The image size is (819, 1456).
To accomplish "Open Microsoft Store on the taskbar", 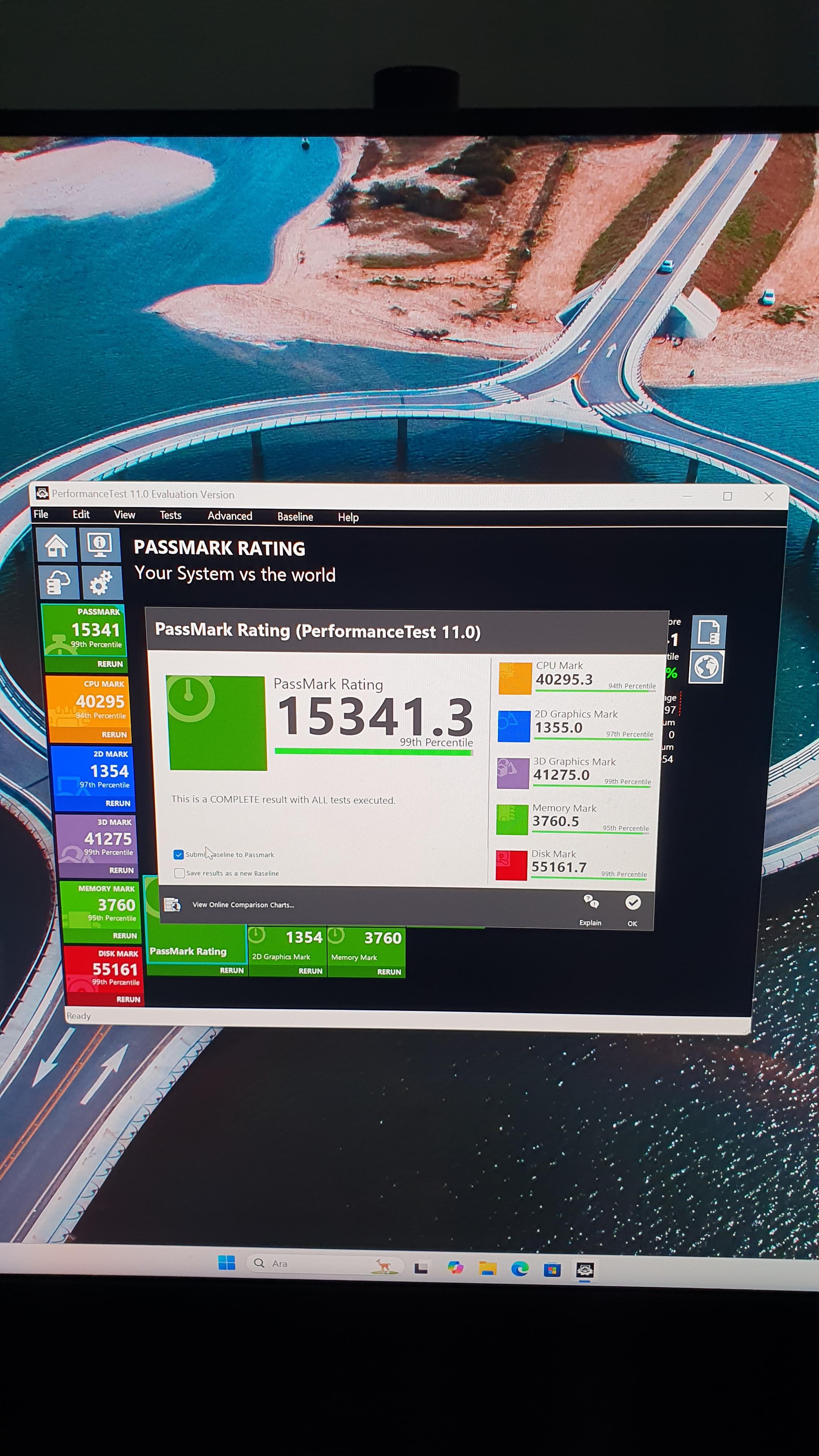I will 552,1270.
